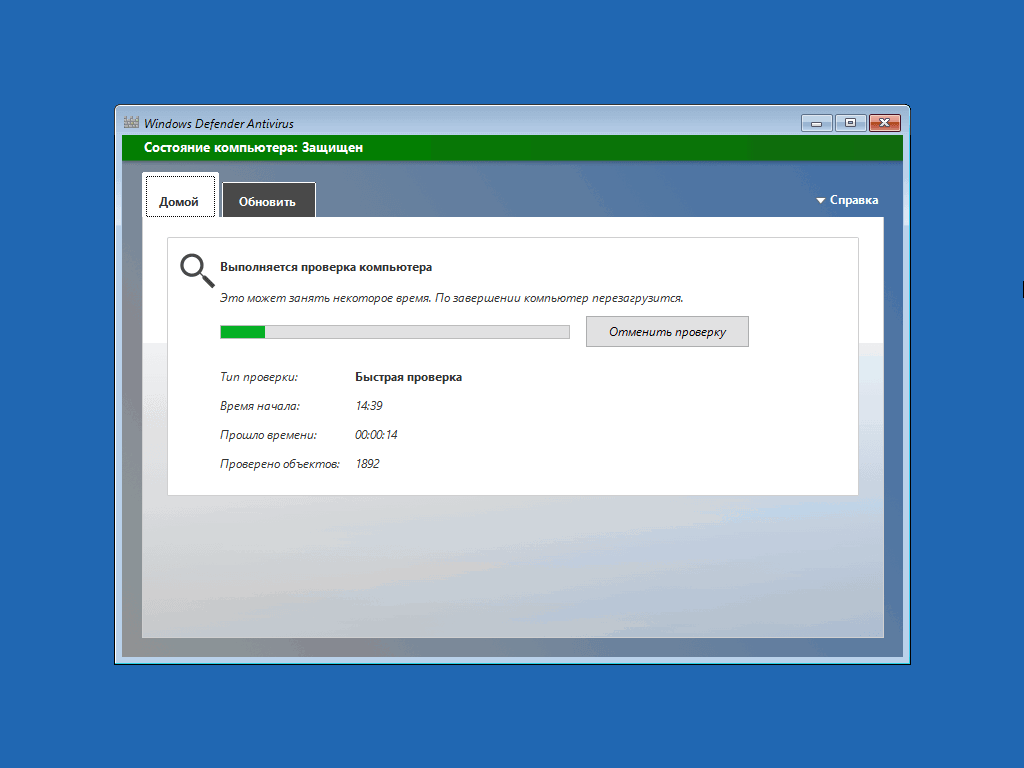Click the red close icon
Viewport: 1024px width, 768px height.
click(884, 122)
